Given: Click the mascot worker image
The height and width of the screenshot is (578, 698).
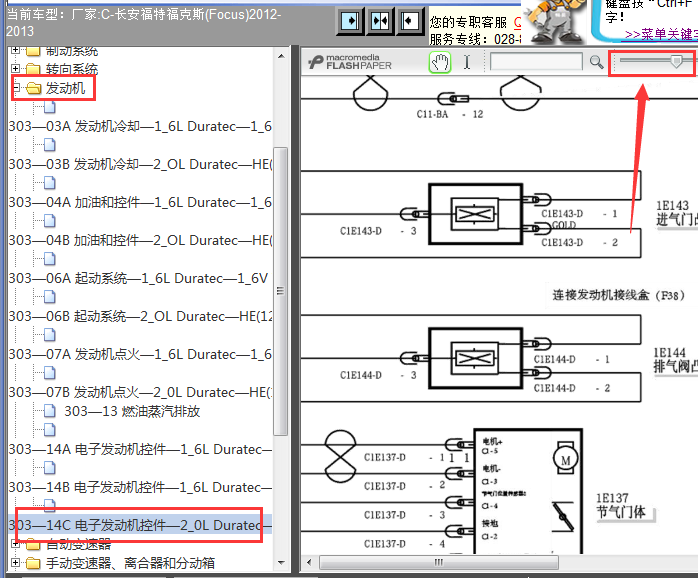Looking at the screenshot, I should click(556, 22).
